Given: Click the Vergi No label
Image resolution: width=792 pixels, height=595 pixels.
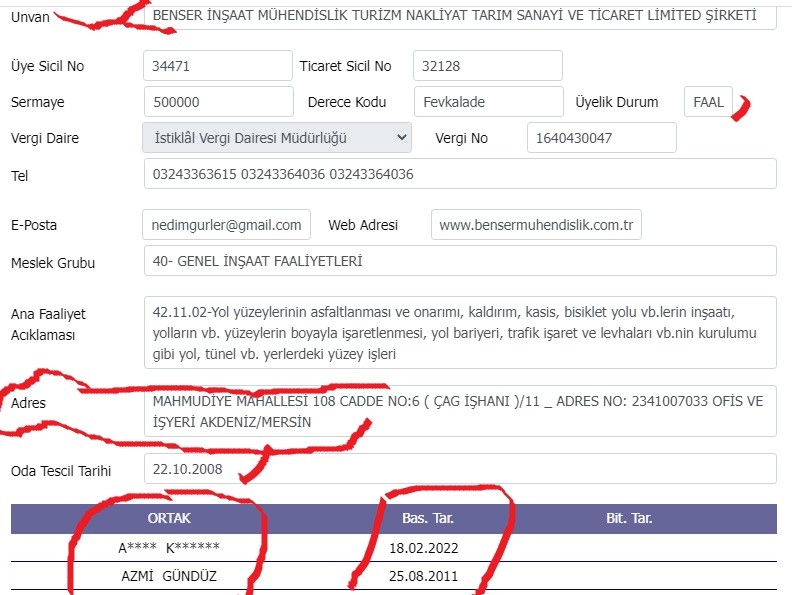Looking at the screenshot, I should (x=462, y=138).
